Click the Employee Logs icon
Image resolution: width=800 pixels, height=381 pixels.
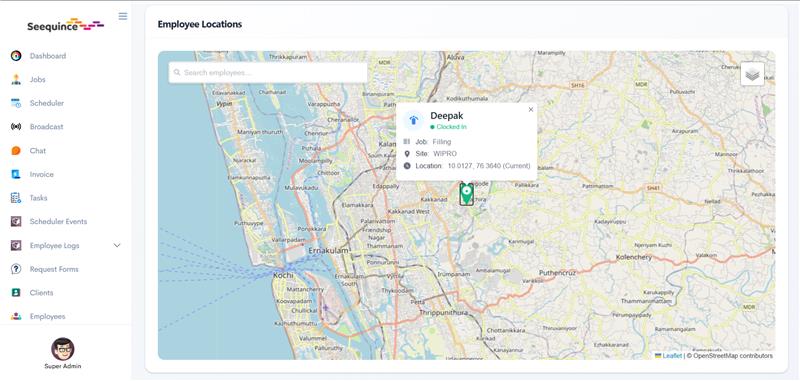pyautogui.click(x=16, y=245)
